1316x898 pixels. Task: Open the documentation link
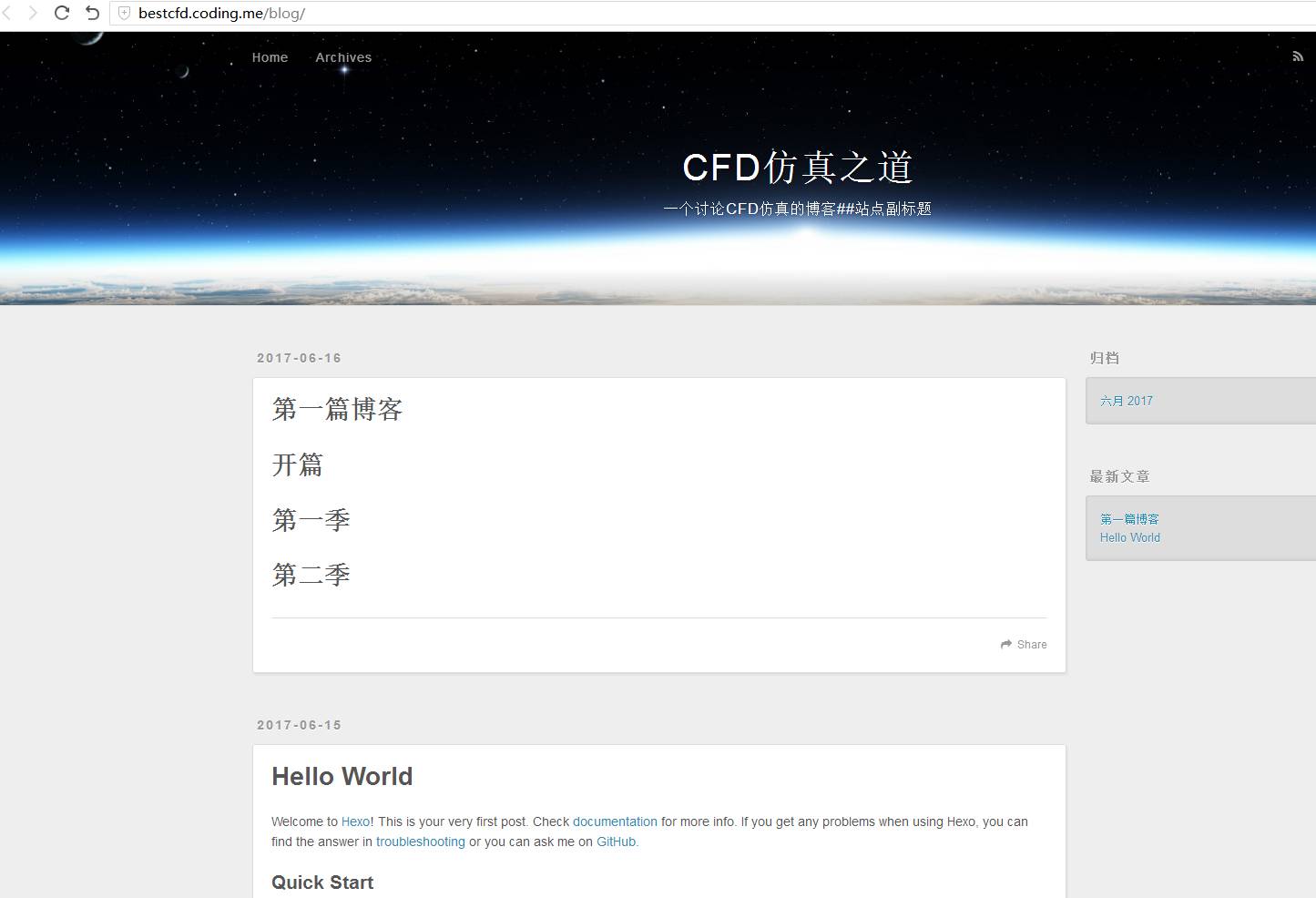tap(615, 821)
